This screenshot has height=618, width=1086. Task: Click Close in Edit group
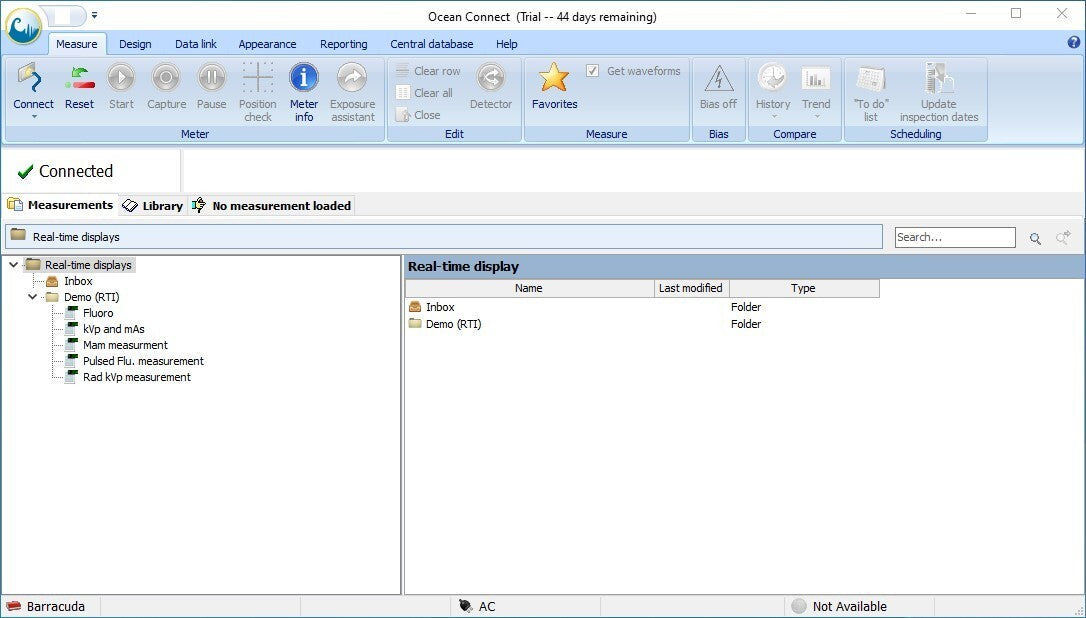tap(418, 115)
